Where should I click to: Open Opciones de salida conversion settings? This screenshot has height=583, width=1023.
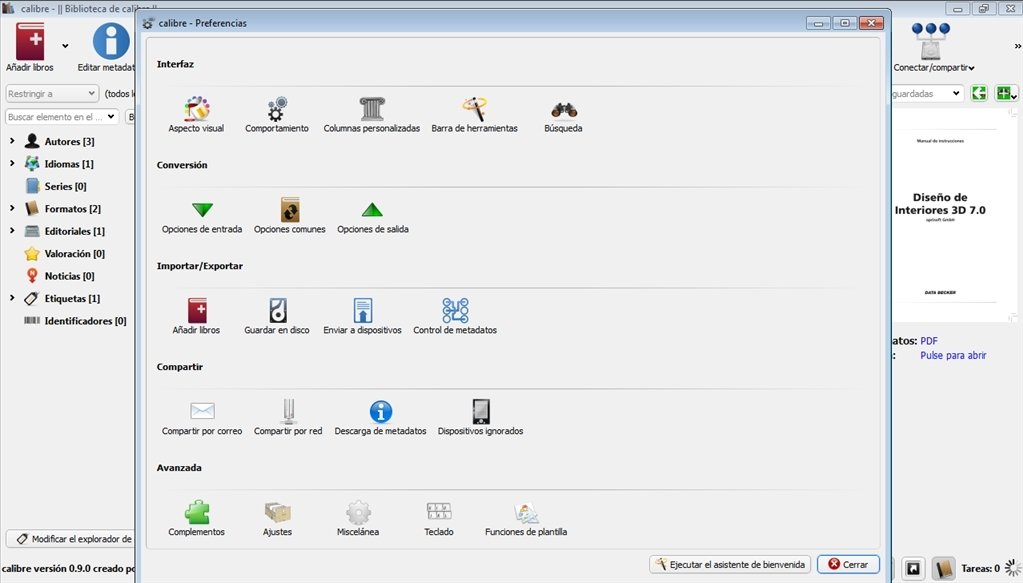pos(373,216)
